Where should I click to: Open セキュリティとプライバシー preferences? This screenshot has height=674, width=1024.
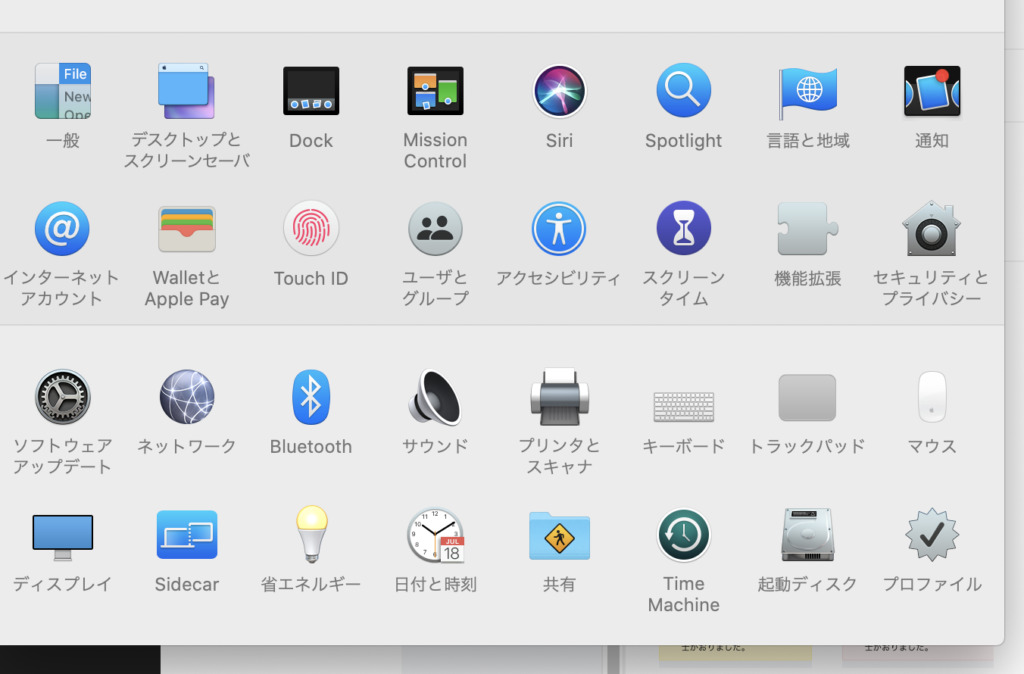pyautogui.click(x=932, y=229)
